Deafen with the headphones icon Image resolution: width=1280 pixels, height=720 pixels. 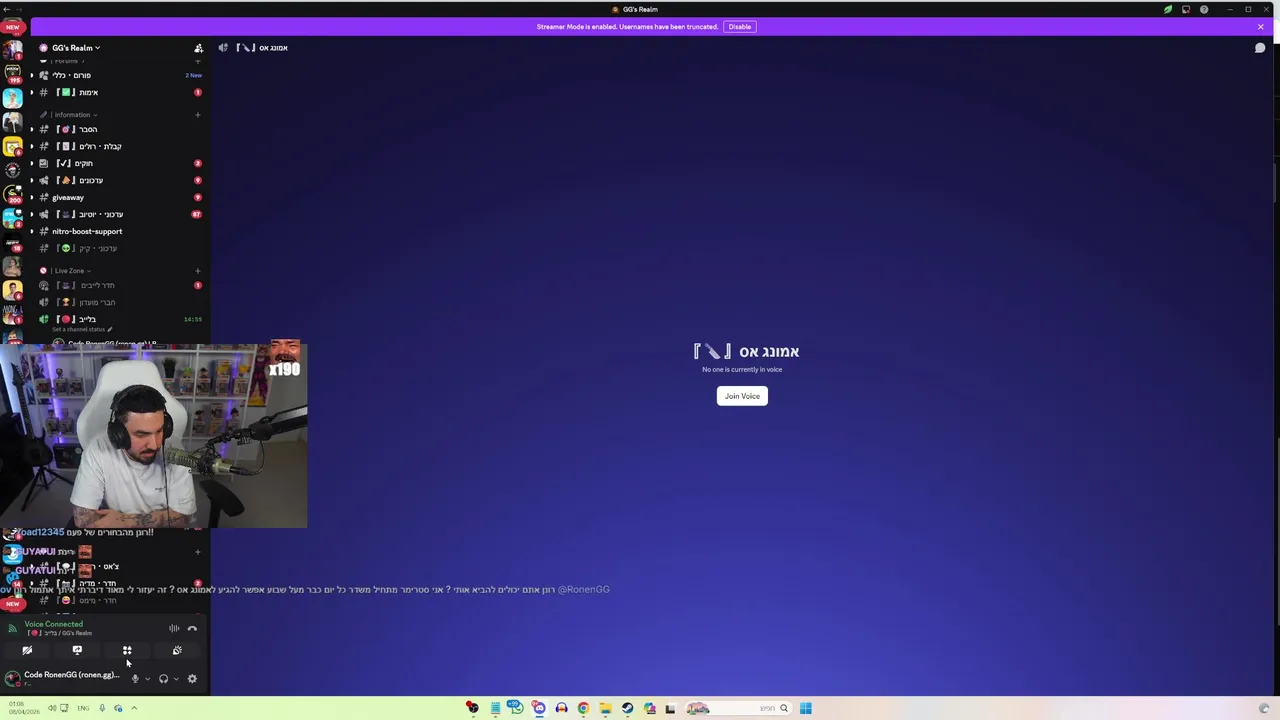pos(163,679)
